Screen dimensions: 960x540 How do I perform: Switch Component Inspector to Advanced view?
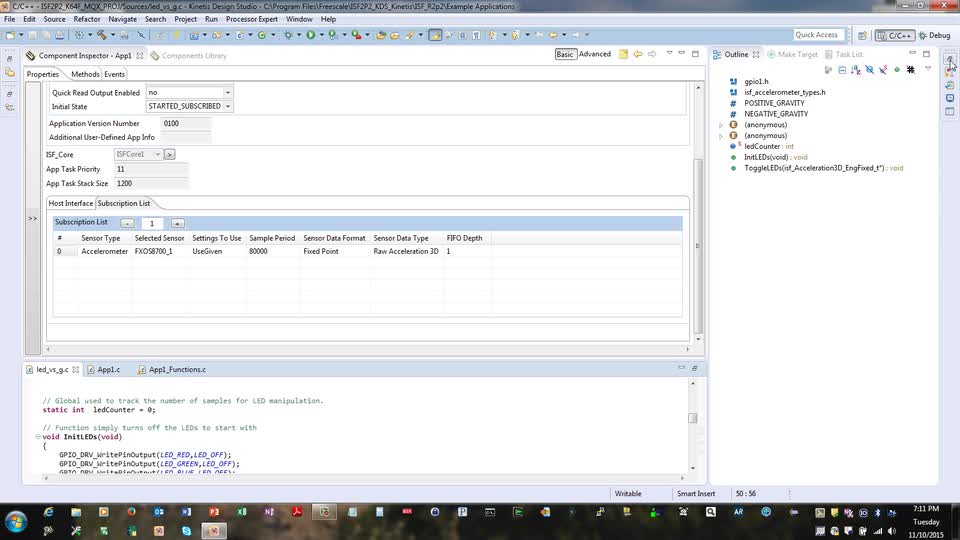pyautogui.click(x=594, y=54)
